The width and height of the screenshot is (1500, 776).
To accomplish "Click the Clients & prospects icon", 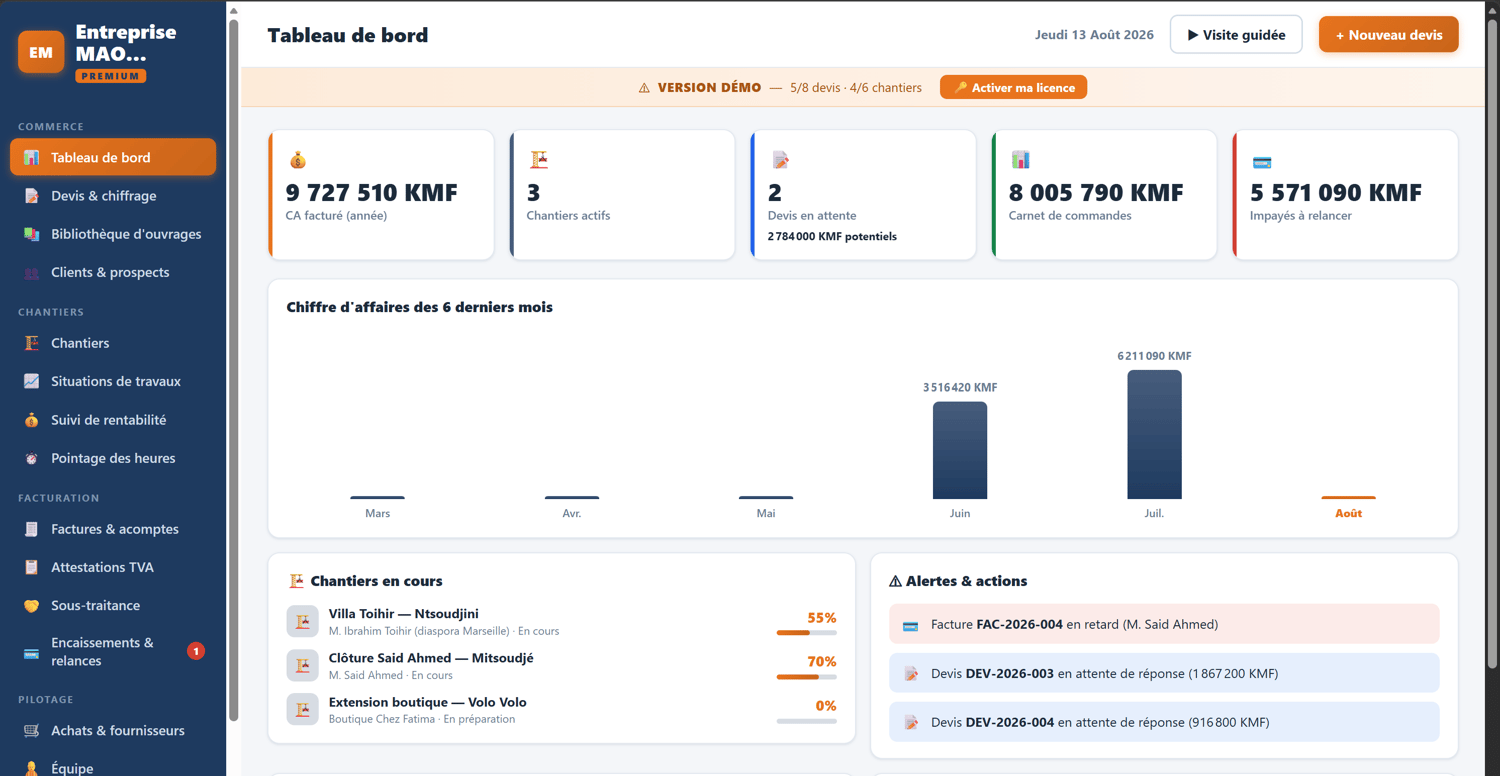I will coord(32,272).
